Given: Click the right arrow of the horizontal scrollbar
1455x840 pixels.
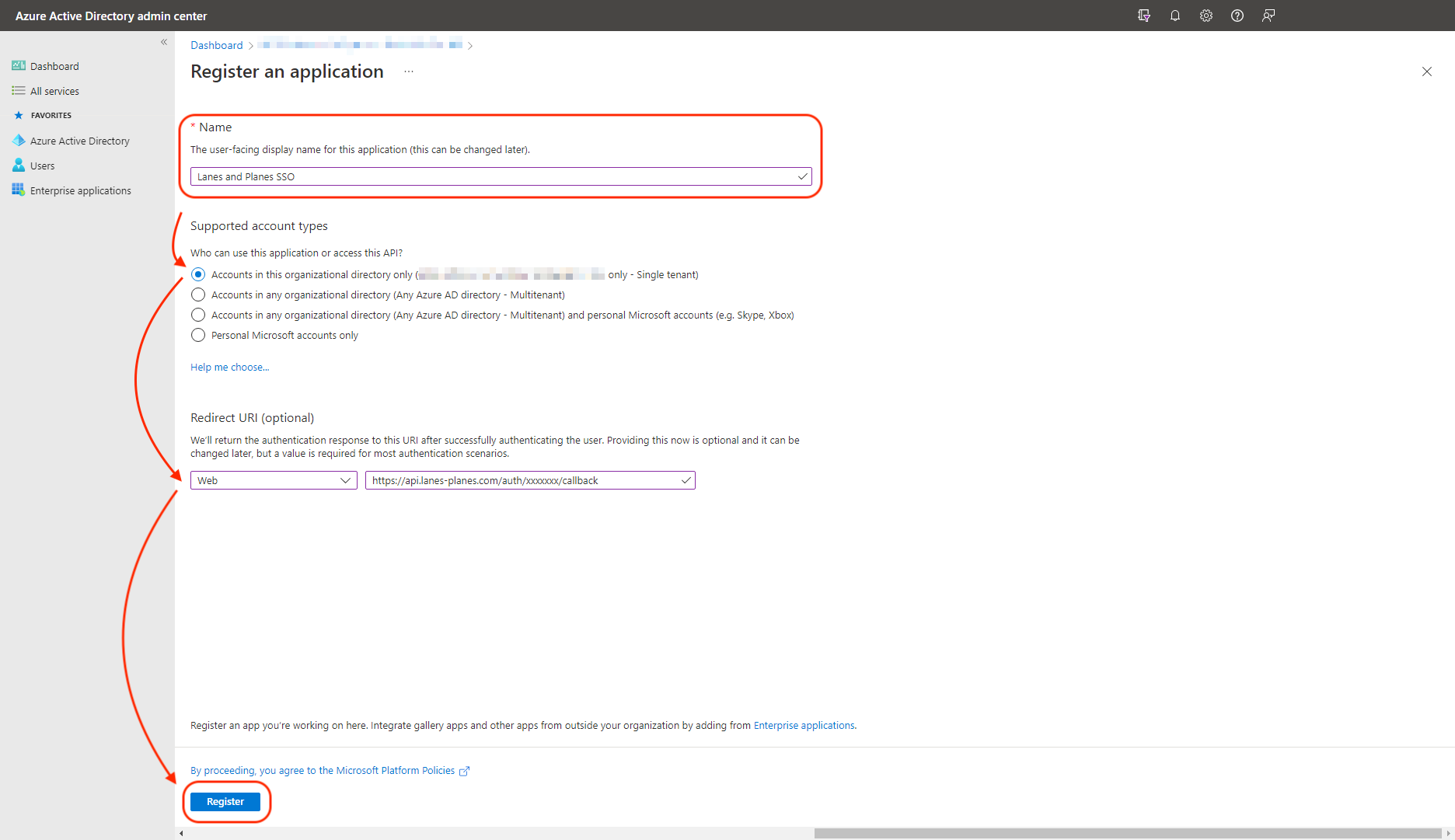Looking at the screenshot, I should [x=1449, y=833].
